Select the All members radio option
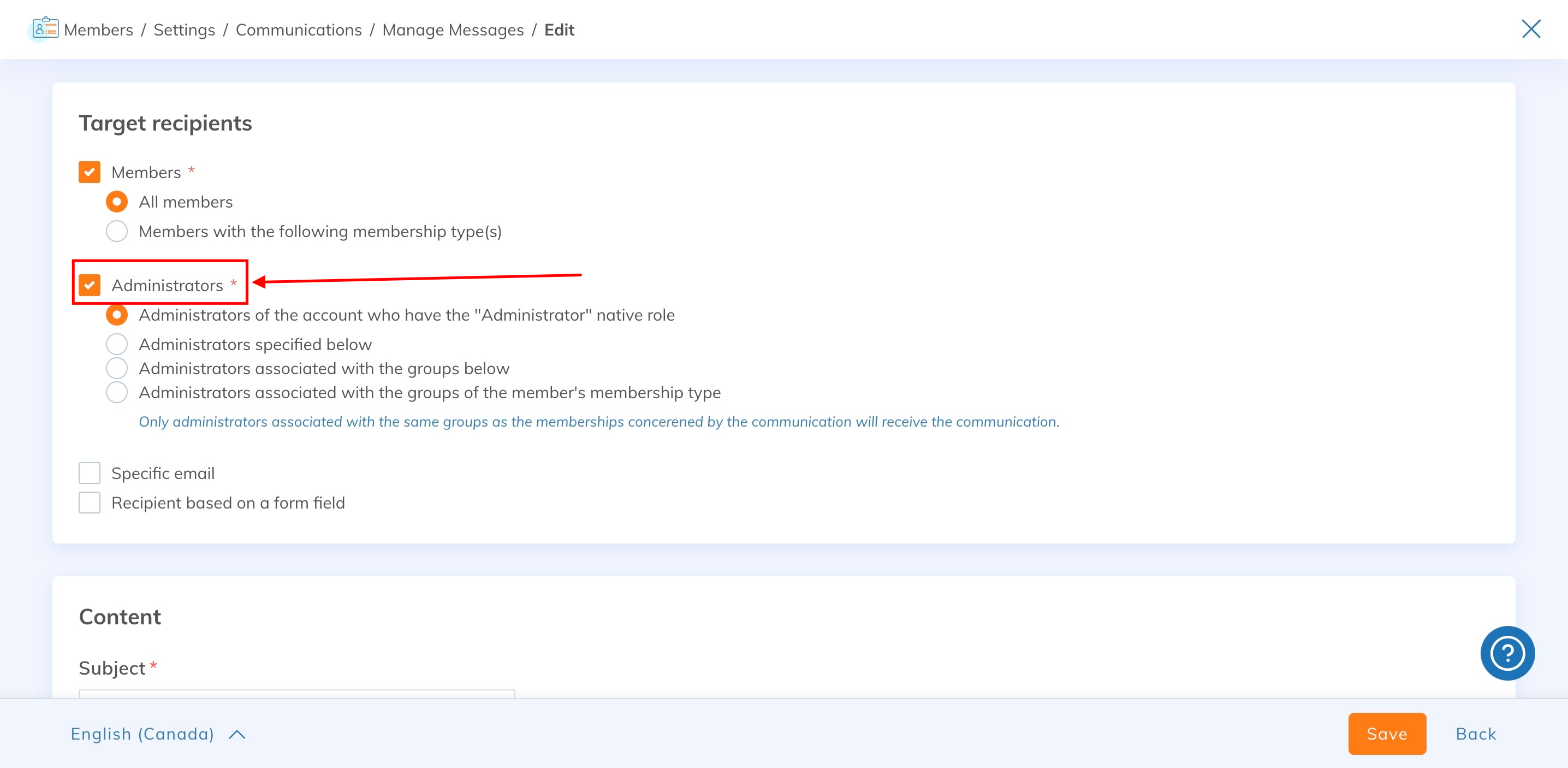Viewport: 1568px width, 768px height. [117, 202]
